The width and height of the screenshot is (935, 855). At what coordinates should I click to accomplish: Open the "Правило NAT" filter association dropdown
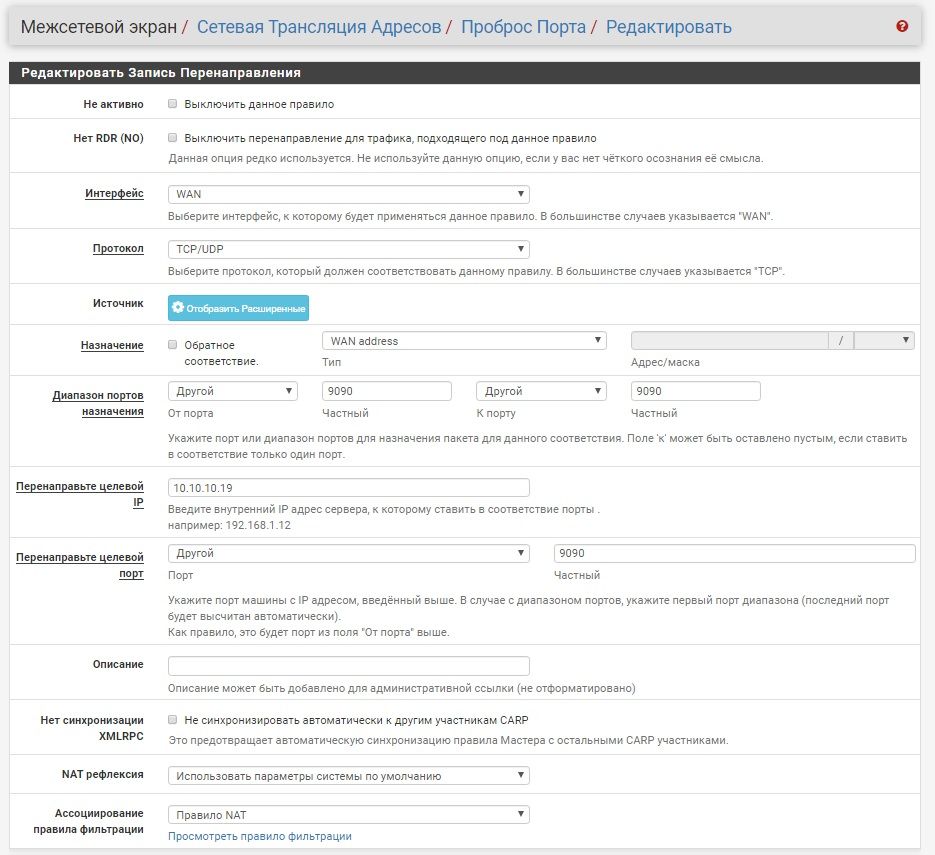(x=348, y=815)
